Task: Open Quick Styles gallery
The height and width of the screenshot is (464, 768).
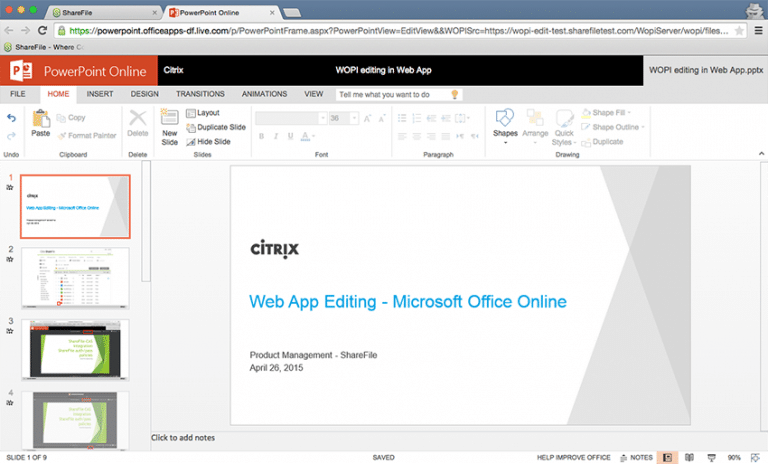Action: coord(564,127)
